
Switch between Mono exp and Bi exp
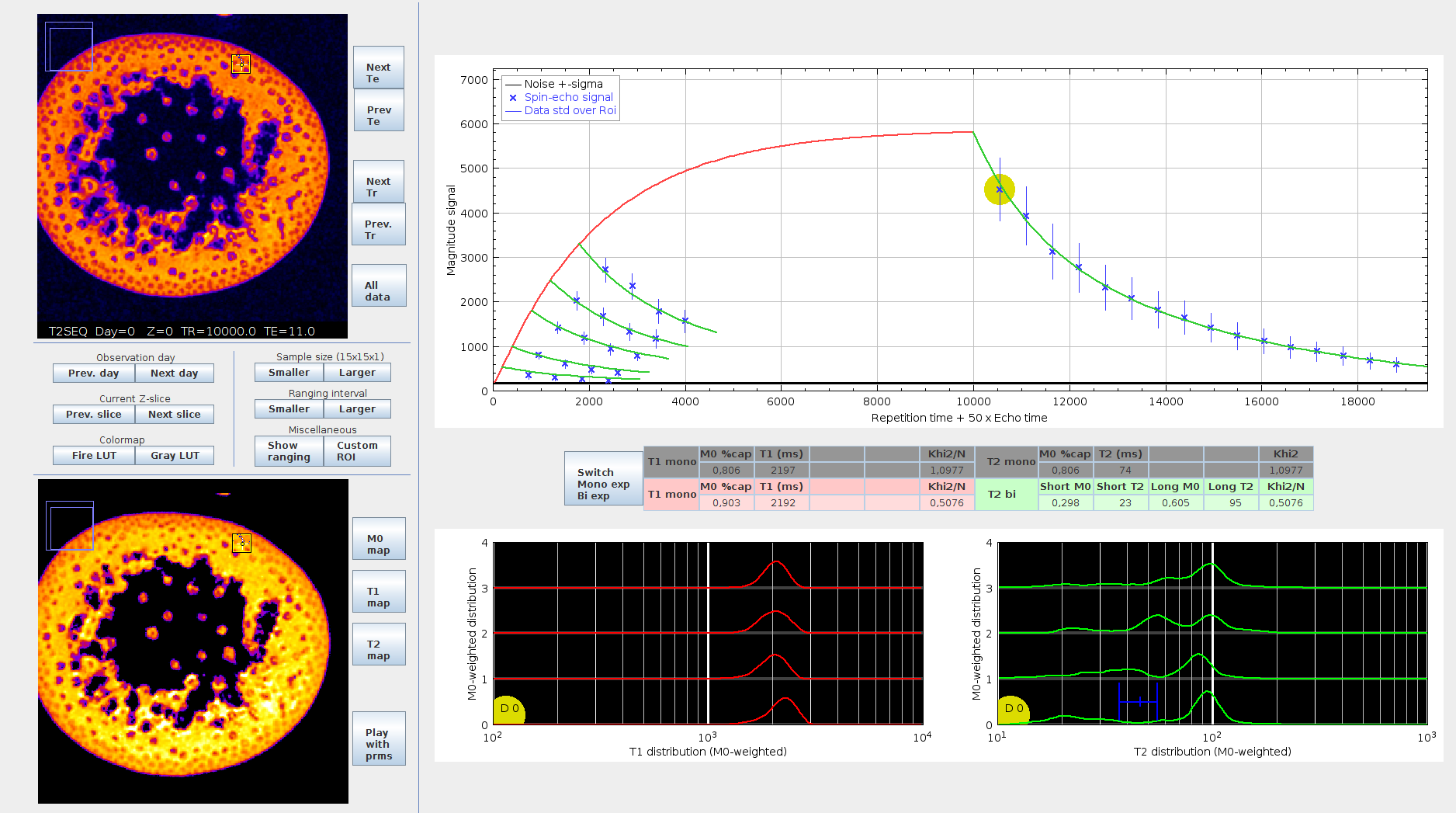coord(604,478)
